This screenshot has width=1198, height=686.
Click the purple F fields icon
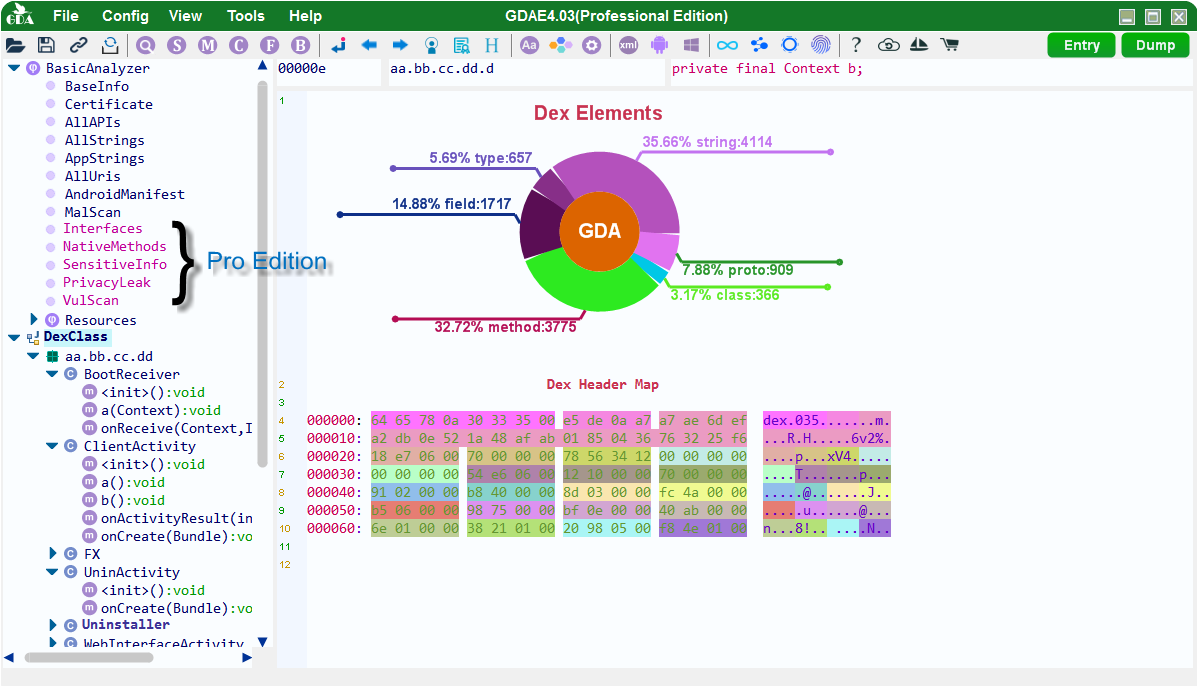point(270,45)
